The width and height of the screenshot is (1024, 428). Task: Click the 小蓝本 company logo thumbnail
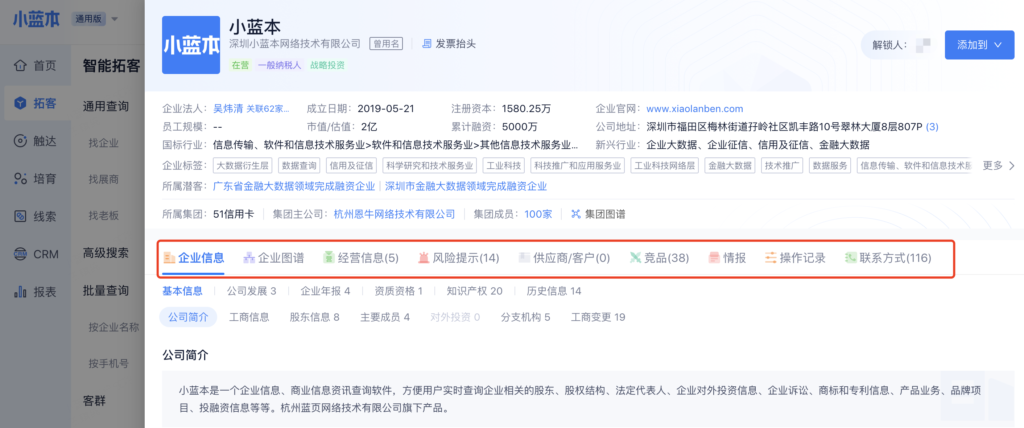click(192, 43)
